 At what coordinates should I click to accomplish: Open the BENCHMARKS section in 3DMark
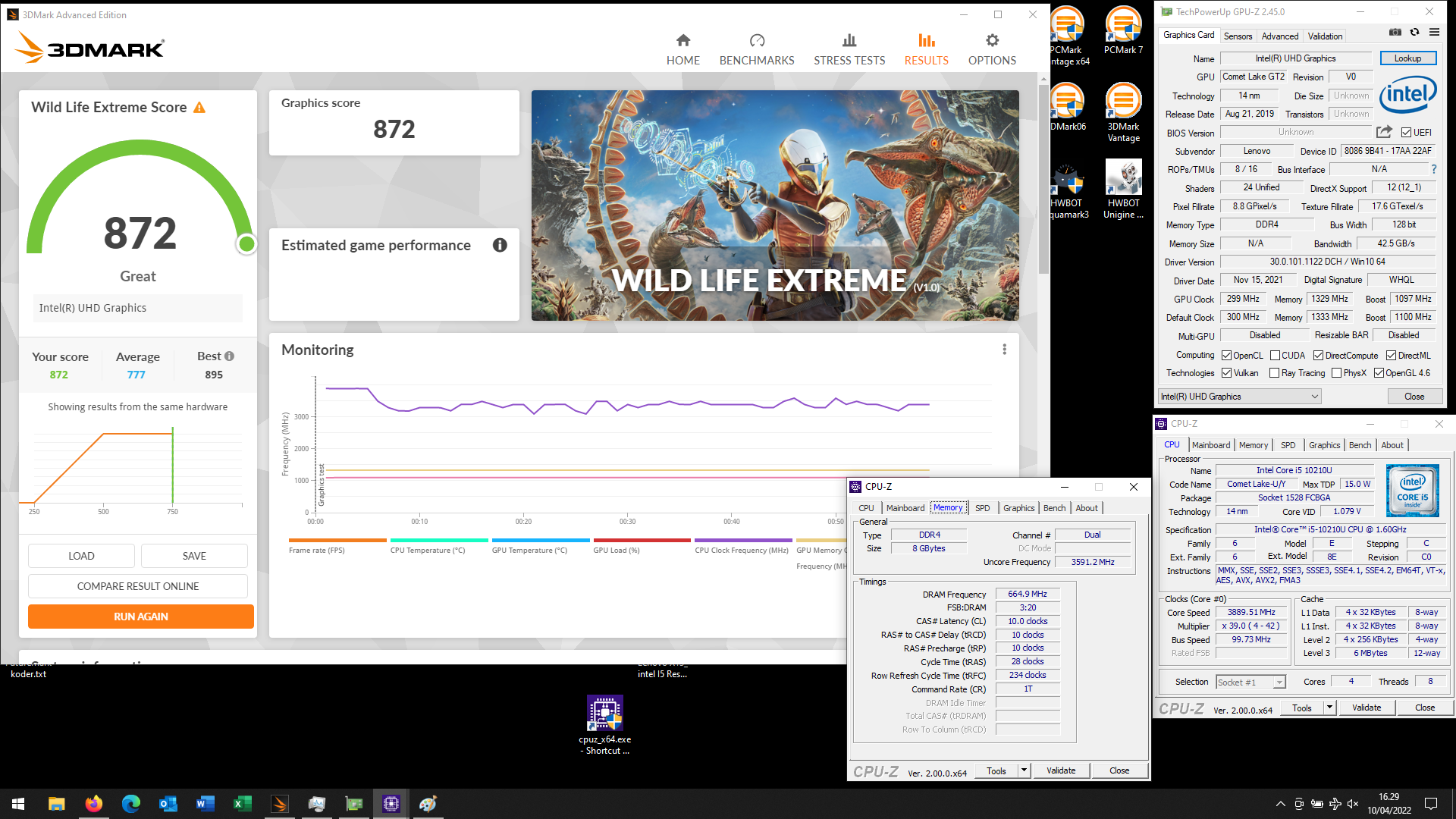tap(757, 50)
